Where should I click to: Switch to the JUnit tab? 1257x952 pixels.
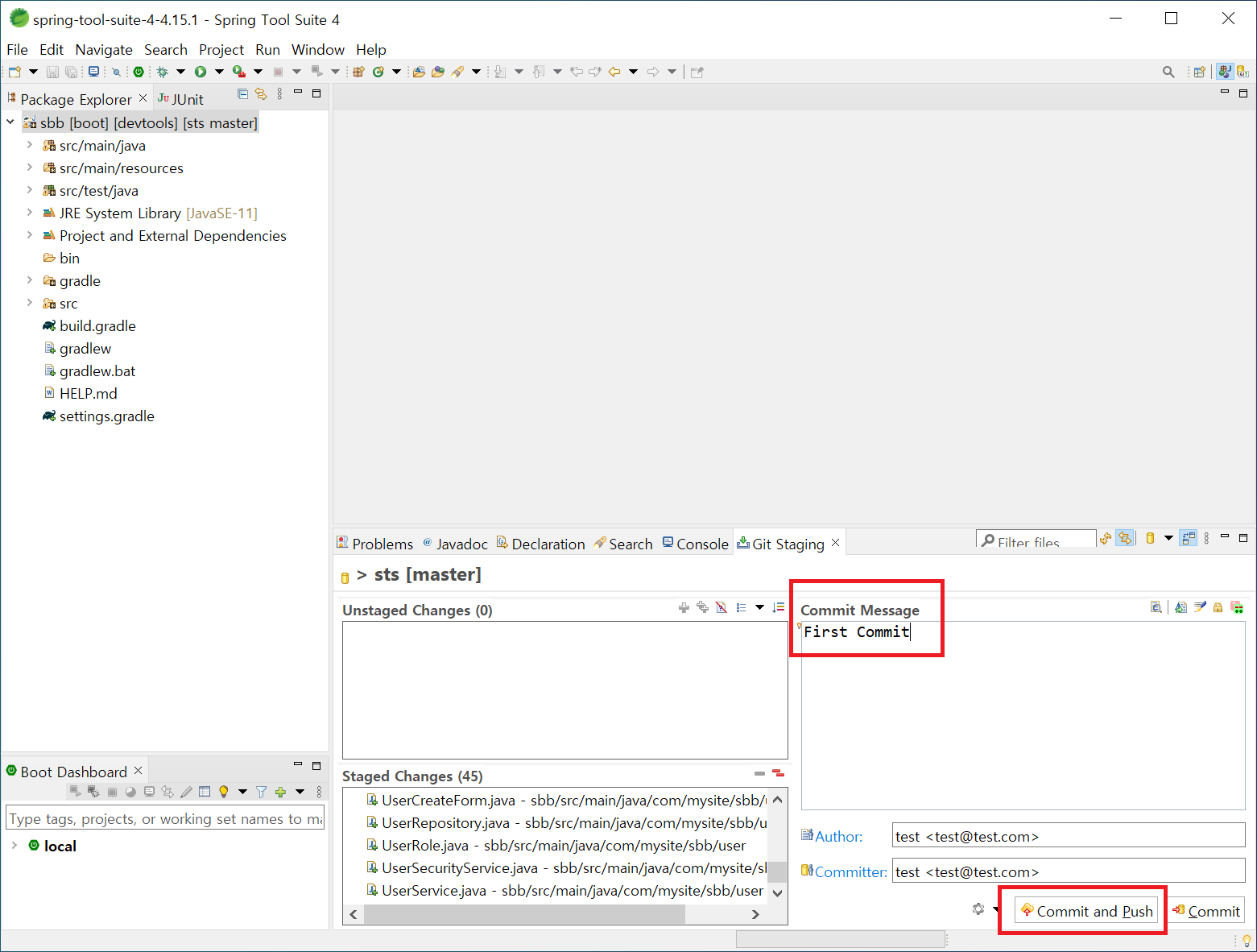181,99
